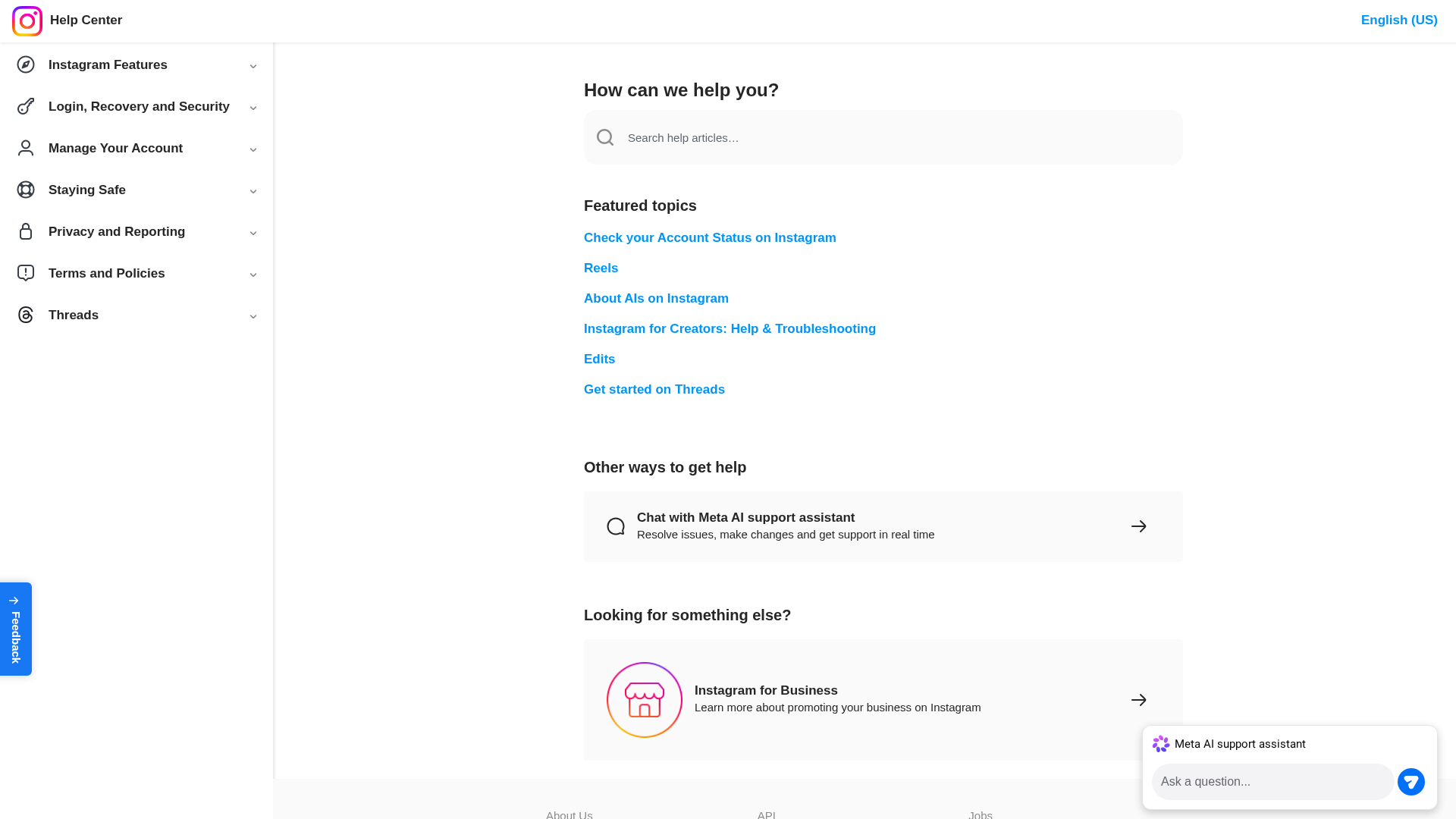1456x819 pixels.
Task: Click the arrow icon on Feedback tab
Action: pyautogui.click(x=14, y=601)
